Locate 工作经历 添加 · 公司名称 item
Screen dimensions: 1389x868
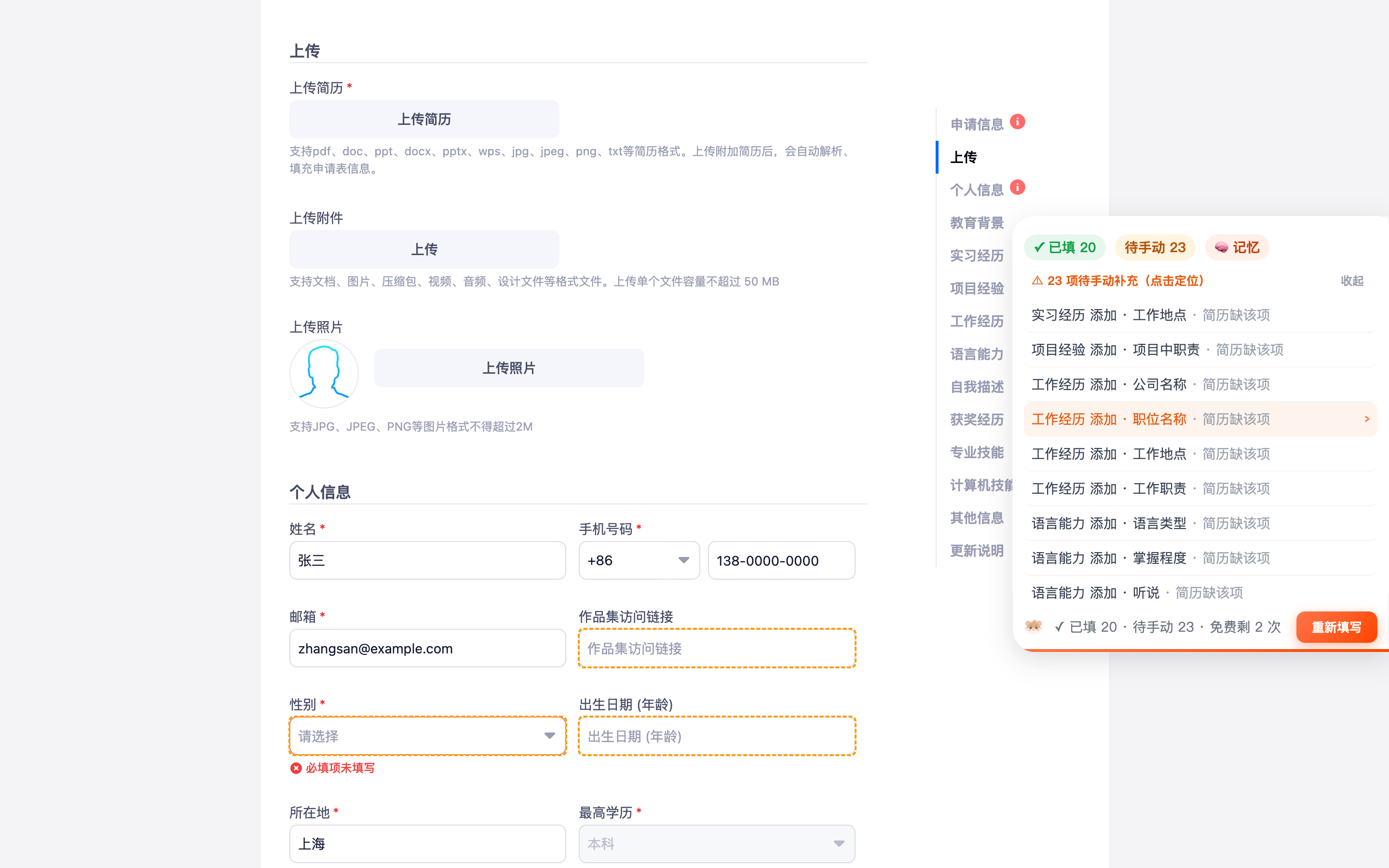(1200, 384)
